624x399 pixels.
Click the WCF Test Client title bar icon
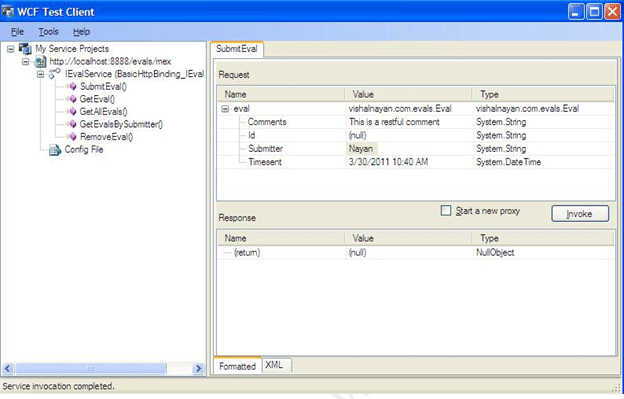tap(8, 12)
